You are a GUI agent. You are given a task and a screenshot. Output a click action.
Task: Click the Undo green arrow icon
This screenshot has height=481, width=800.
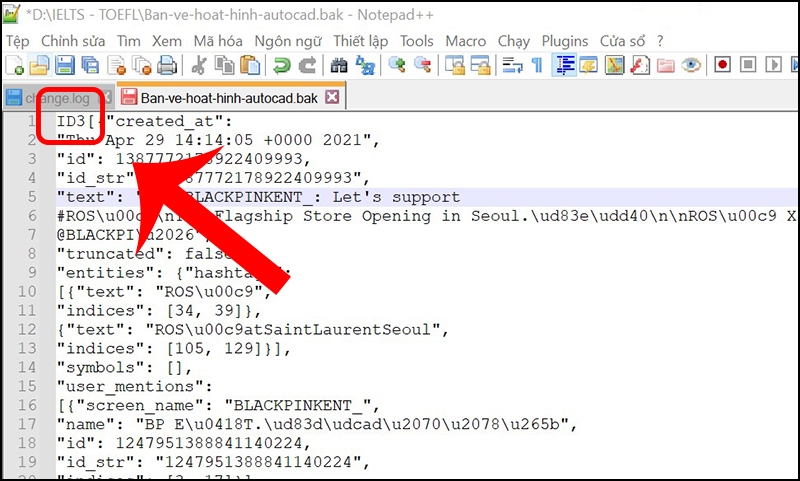281,65
